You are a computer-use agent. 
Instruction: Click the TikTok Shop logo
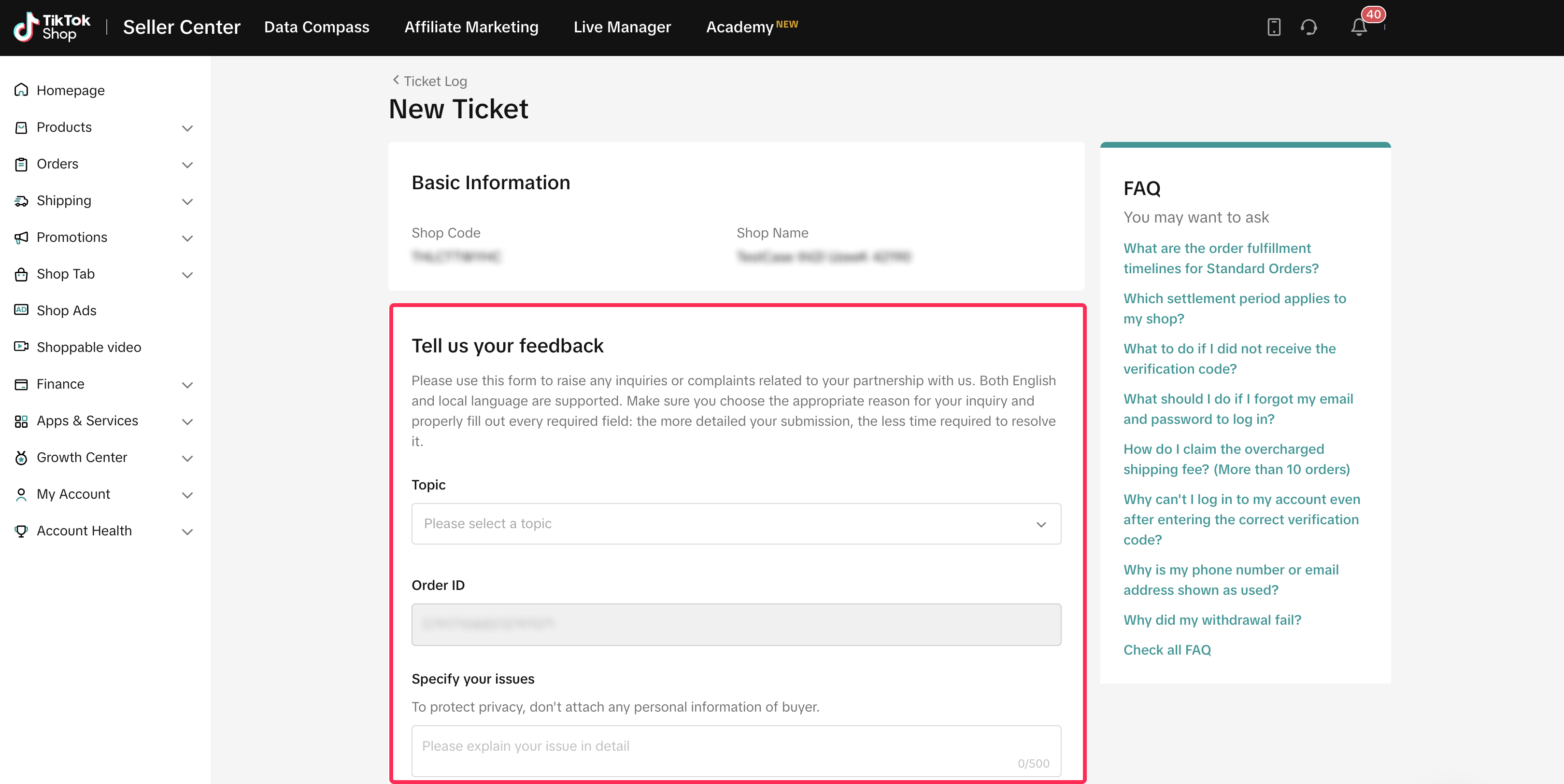point(52,28)
